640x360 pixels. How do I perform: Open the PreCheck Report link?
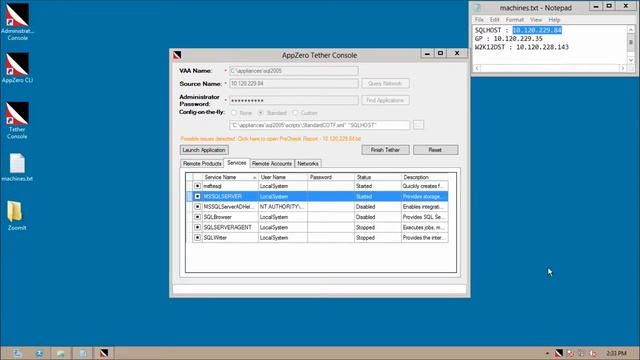(271, 139)
